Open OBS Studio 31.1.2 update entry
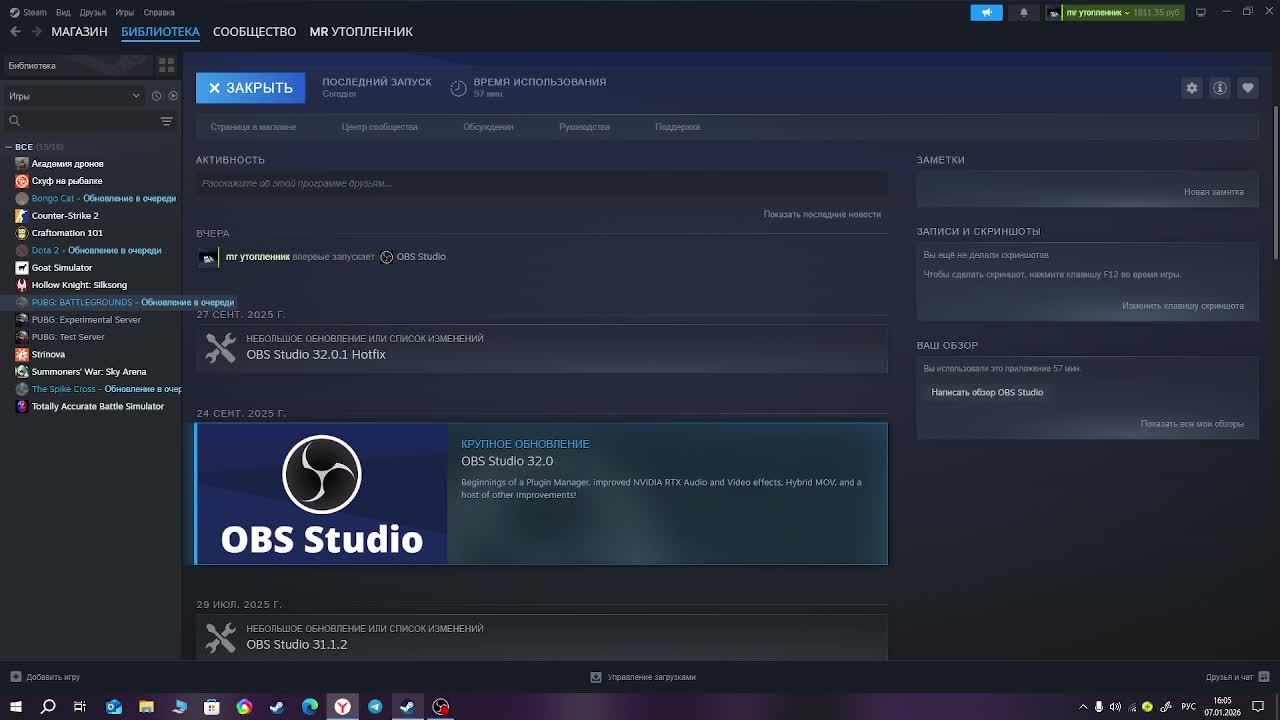The height and width of the screenshot is (720, 1280). pos(541,638)
